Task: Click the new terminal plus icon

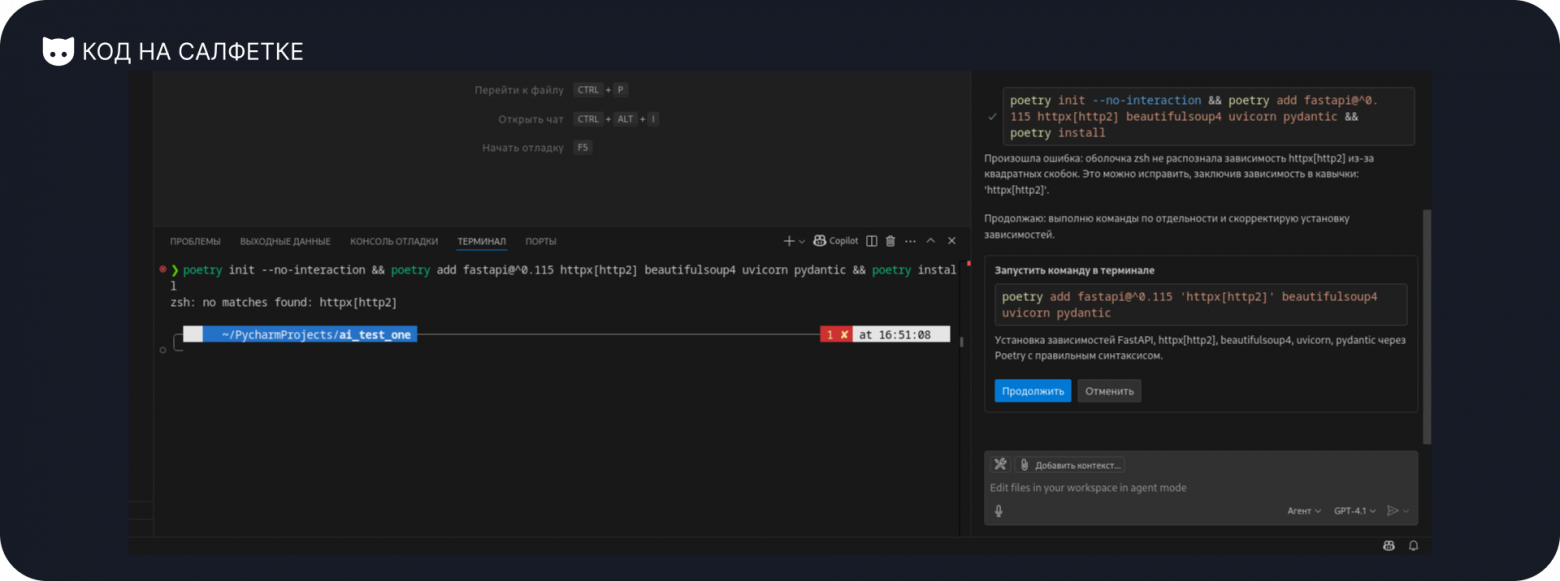Action: click(x=789, y=241)
